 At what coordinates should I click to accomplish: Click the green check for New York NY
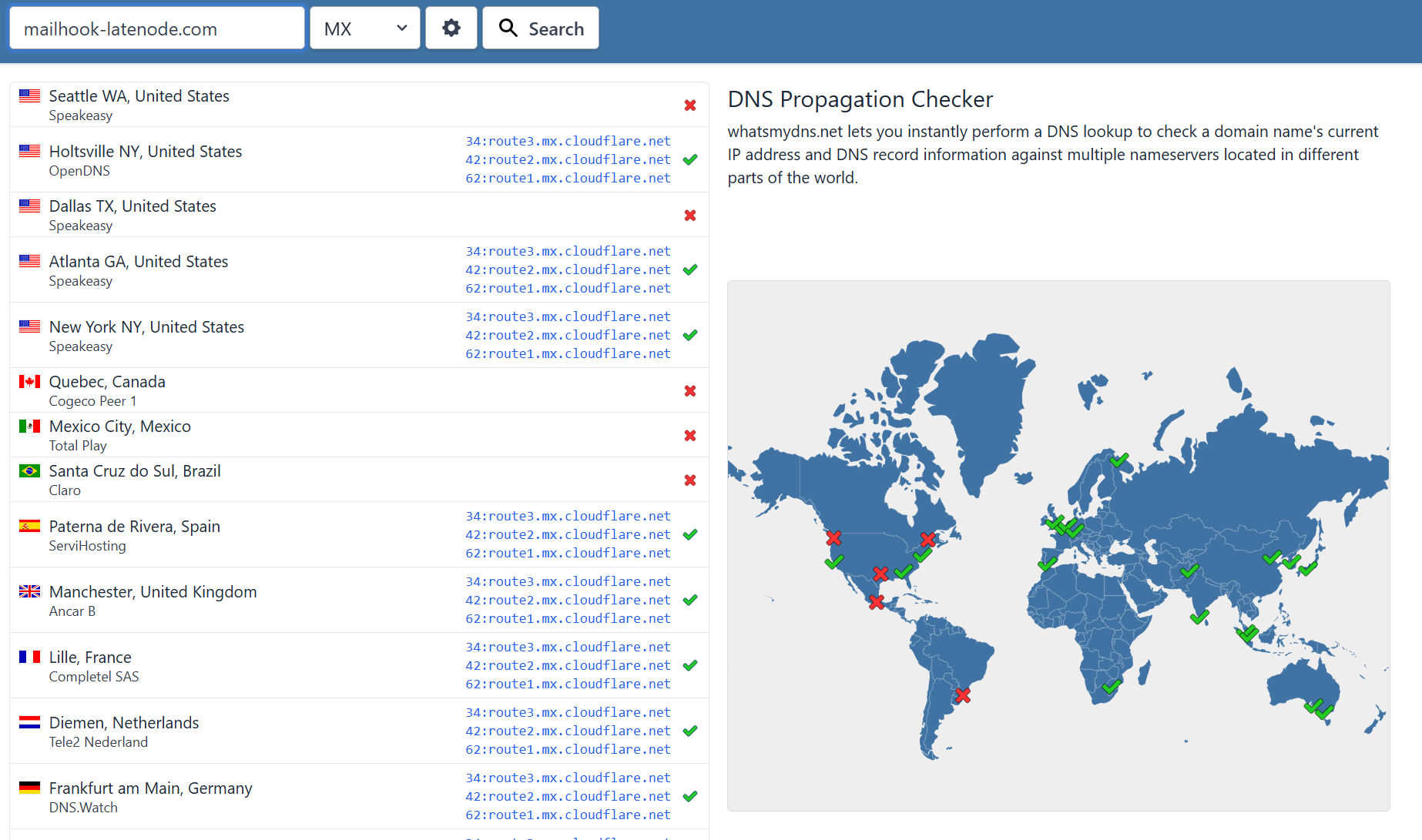[690, 335]
